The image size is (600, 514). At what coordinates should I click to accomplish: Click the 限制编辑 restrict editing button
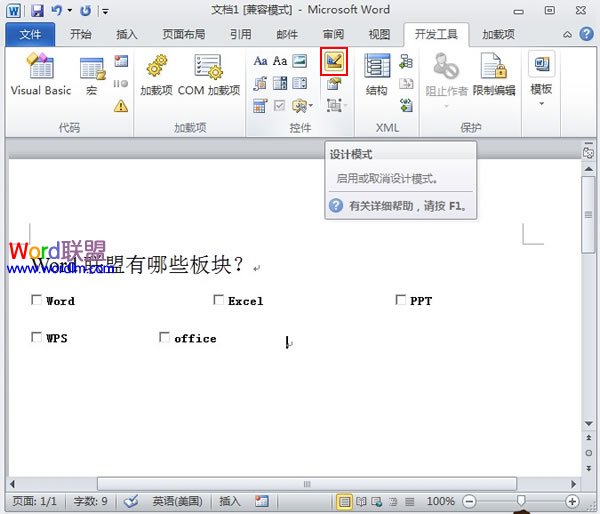494,75
